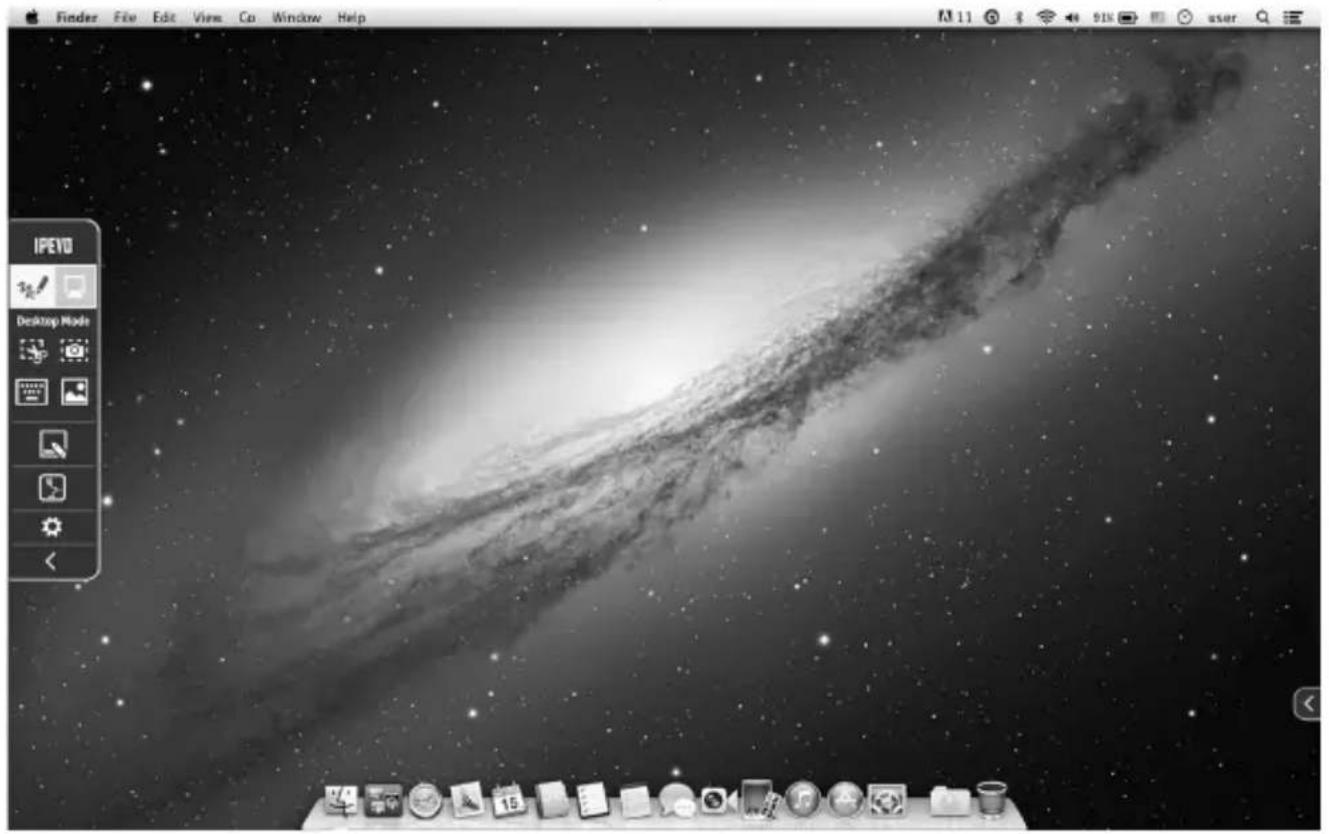
Task: Open the View menu
Action: coord(207,17)
